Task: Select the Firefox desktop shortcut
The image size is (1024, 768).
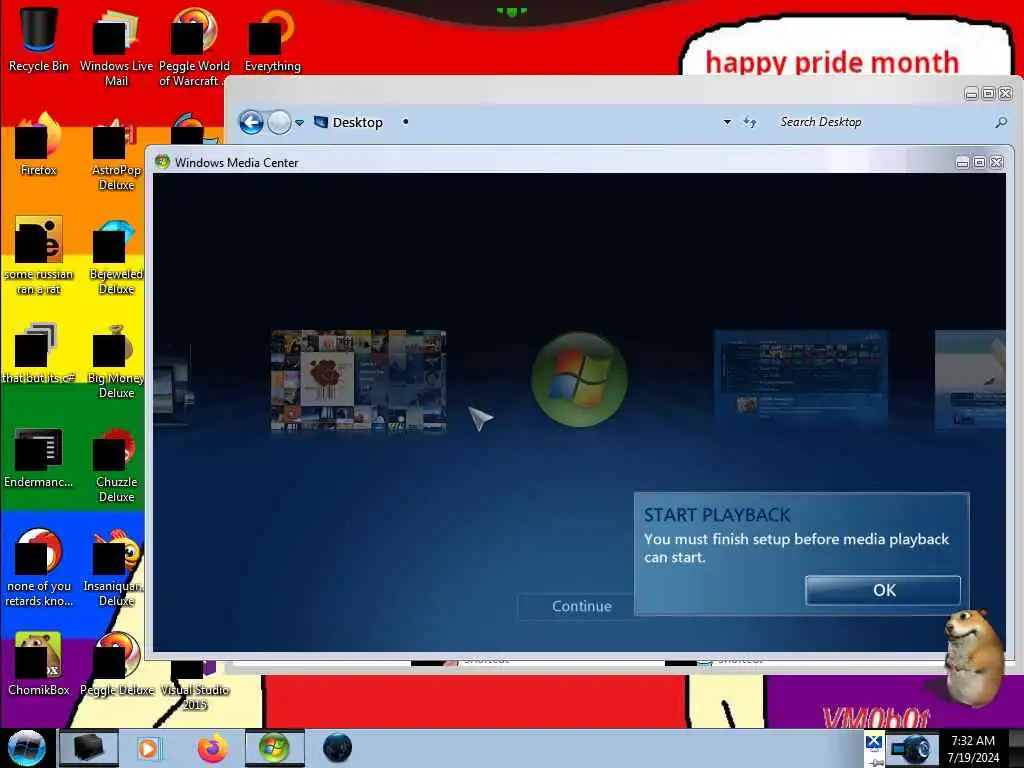Action: click(x=38, y=144)
